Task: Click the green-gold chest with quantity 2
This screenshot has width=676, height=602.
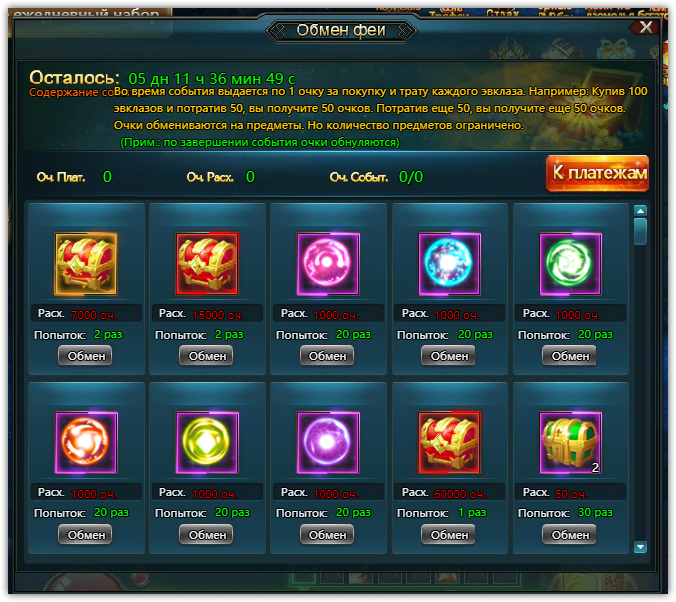Action: click(x=570, y=442)
